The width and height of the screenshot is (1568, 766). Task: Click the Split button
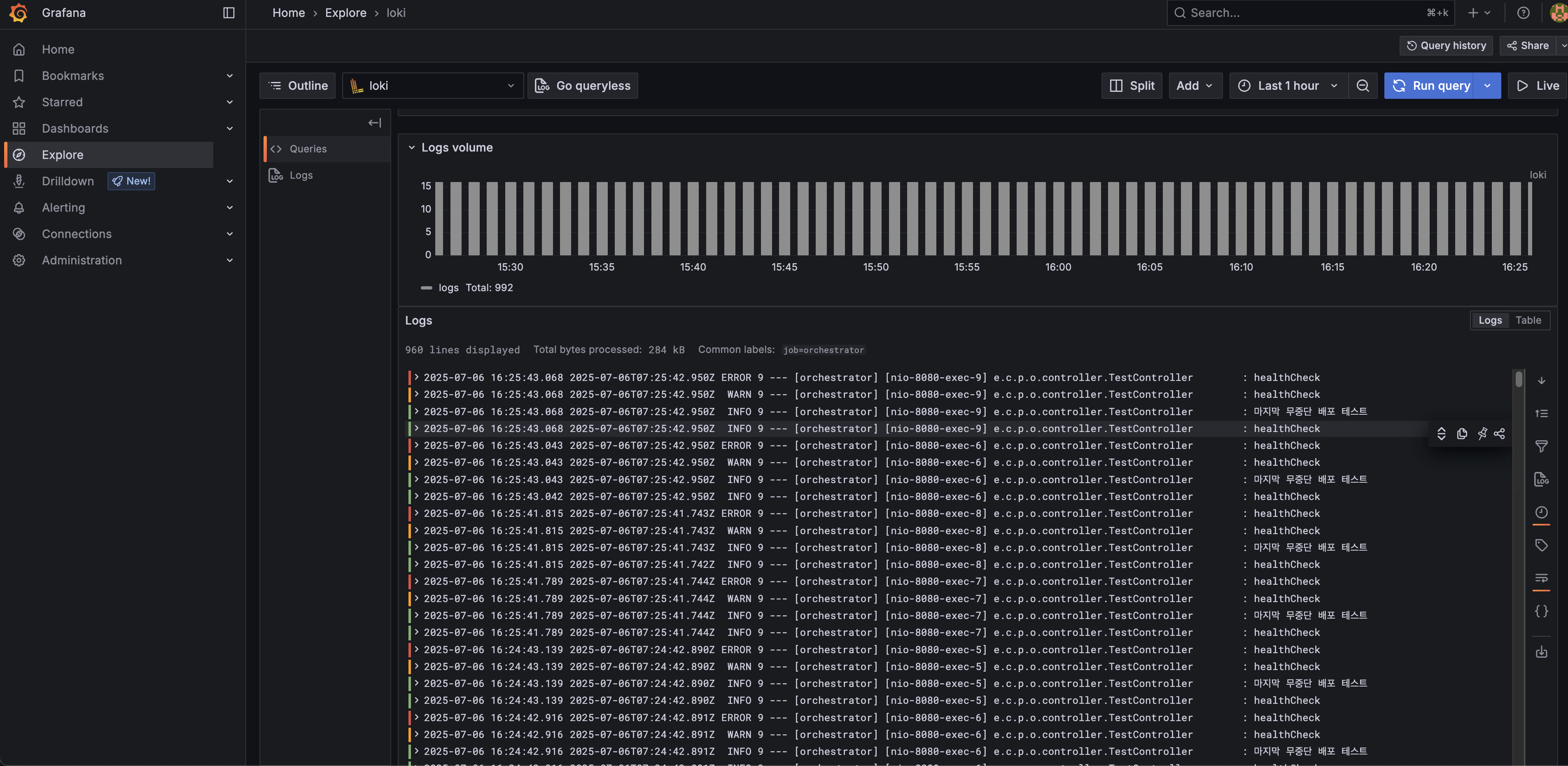[1132, 86]
